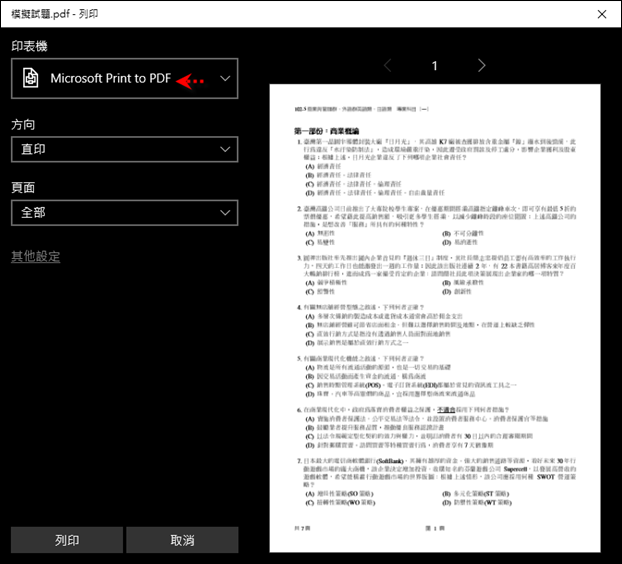The width and height of the screenshot is (622, 564).
Task: Expand the 方向 orientation dropdown showing 直印
Action: (125, 150)
